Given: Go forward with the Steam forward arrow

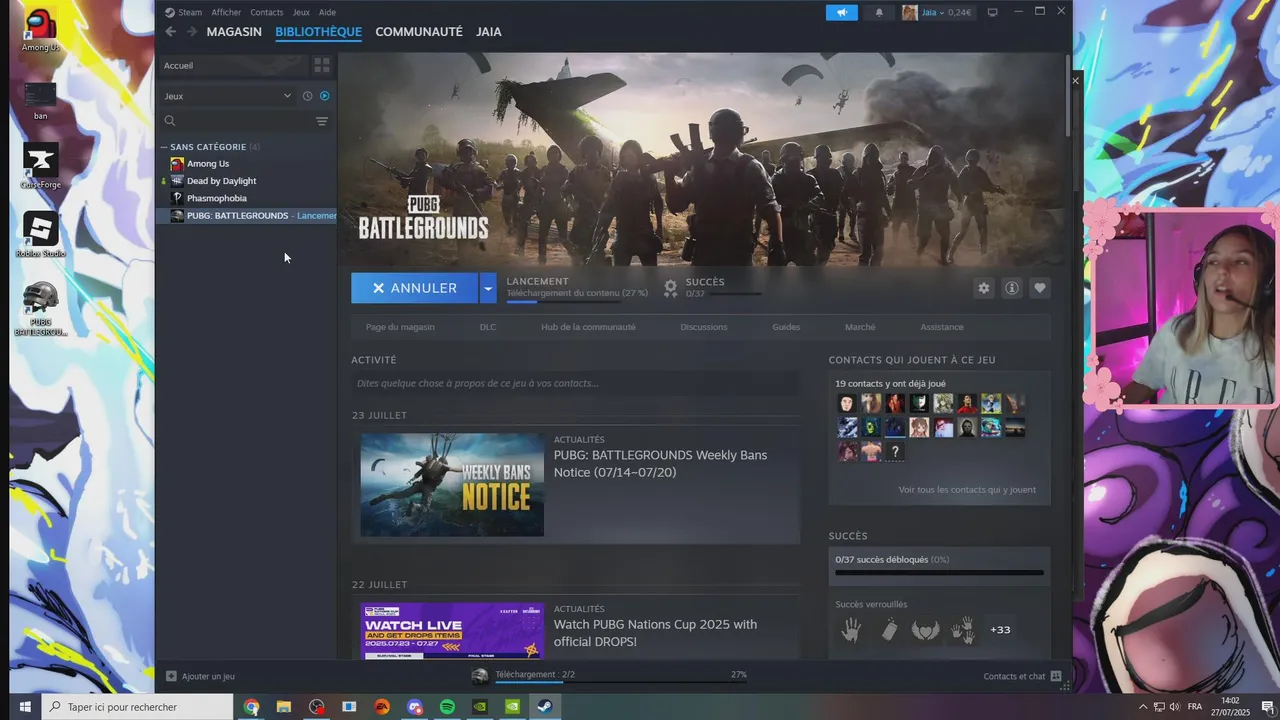Looking at the screenshot, I should [192, 32].
